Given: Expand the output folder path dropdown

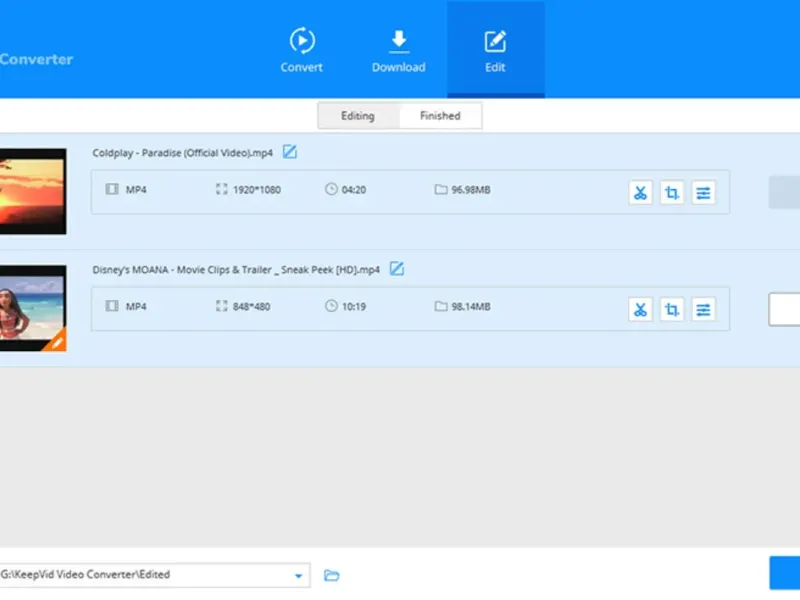Looking at the screenshot, I should 298,576.
